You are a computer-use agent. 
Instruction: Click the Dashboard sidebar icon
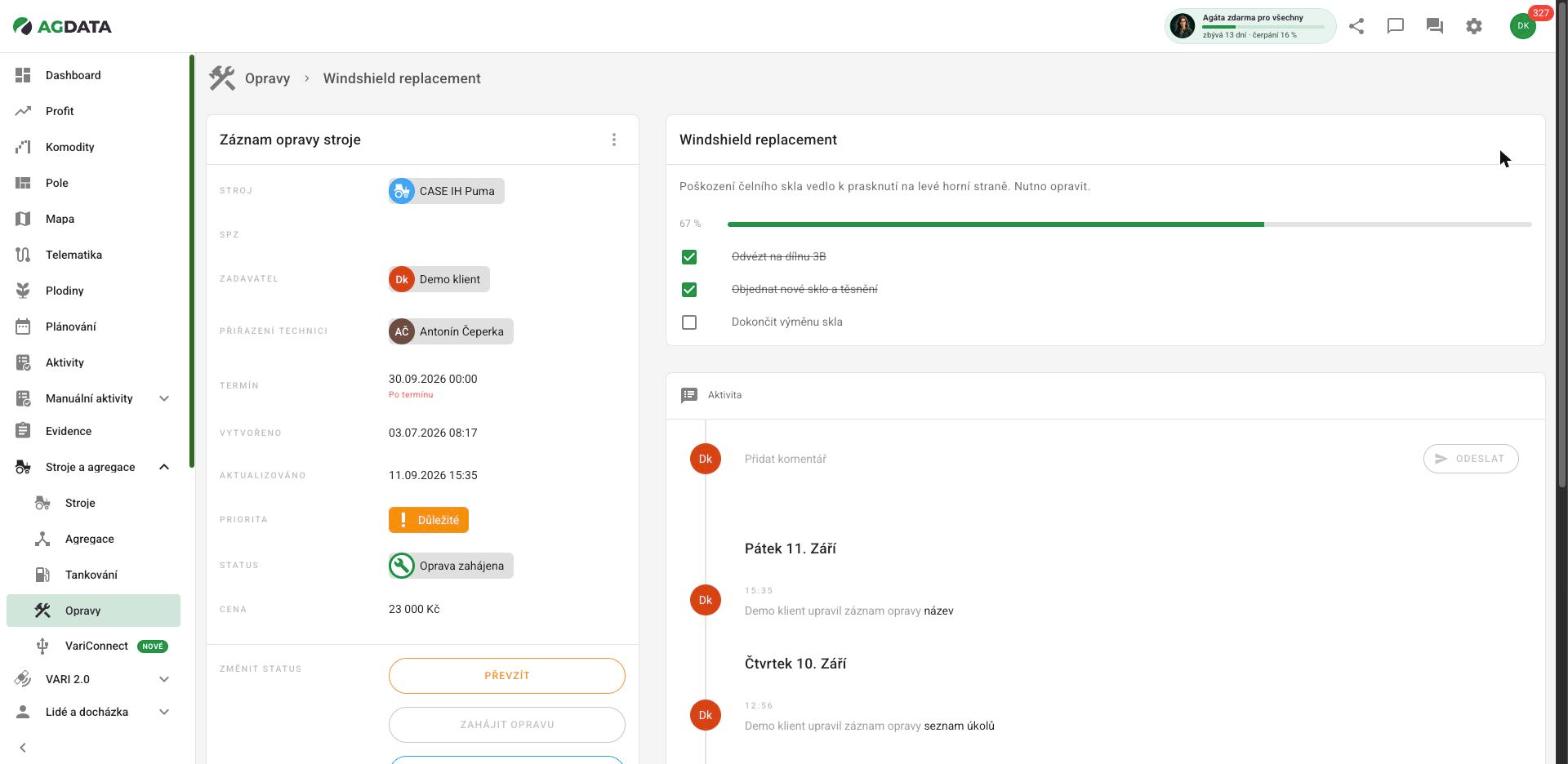(23, 75)
